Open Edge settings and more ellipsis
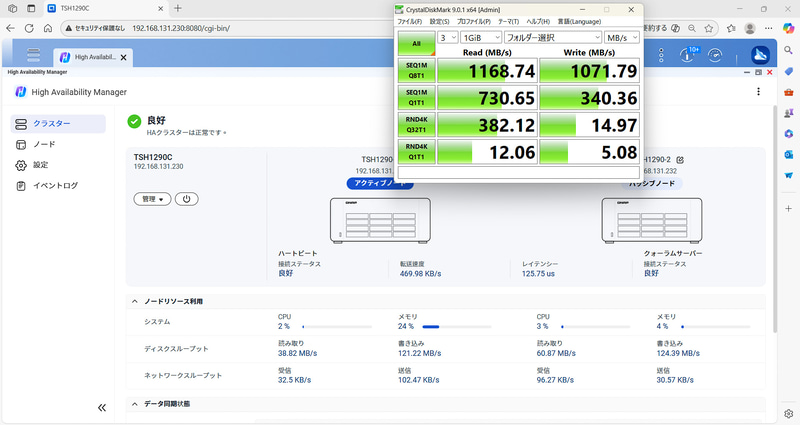Screen dimensions: 800x425 click(768, 28)
